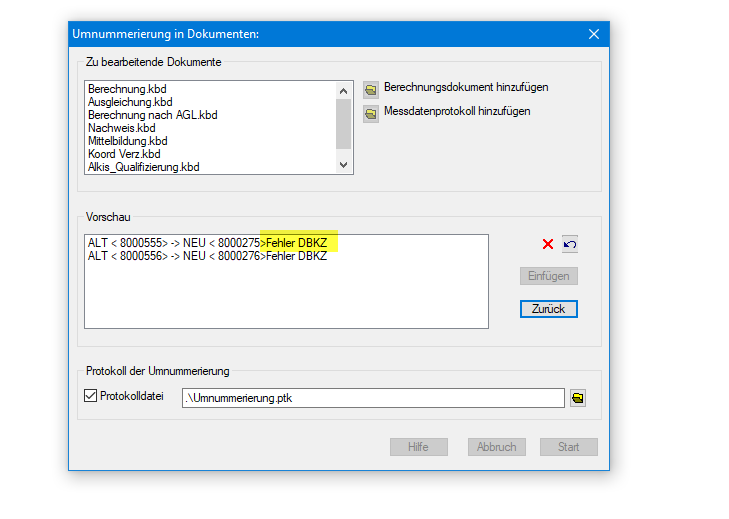Choose Berechnung nach AGL.kbd entry
This screenshot has width=729, height=519.
152,116
